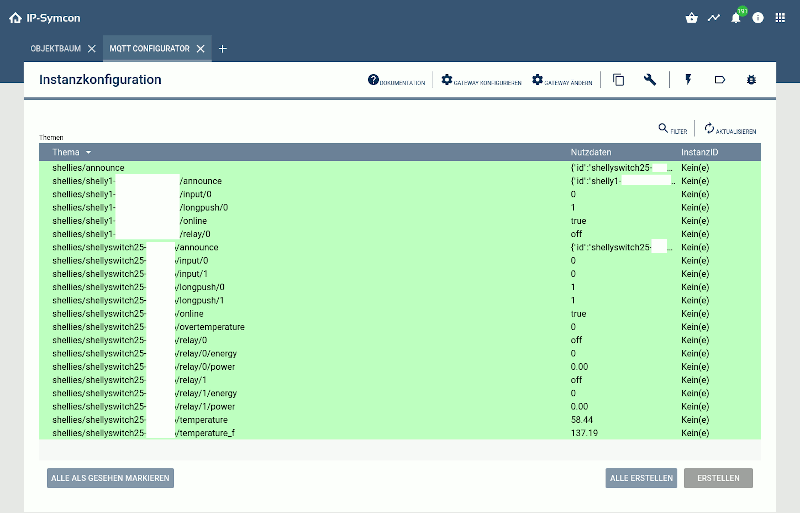Sort by the Thema column arrow
This screenshot has width=800, height=513.
pos(88,152)
